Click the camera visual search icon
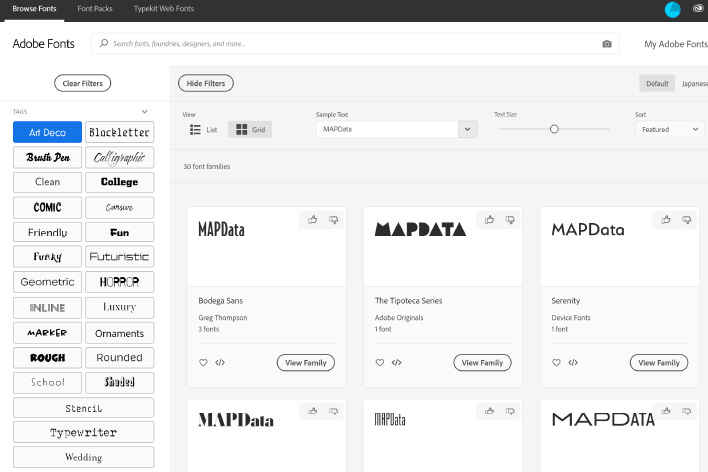The height and width of the screenshot is (472, 708). 607,44
